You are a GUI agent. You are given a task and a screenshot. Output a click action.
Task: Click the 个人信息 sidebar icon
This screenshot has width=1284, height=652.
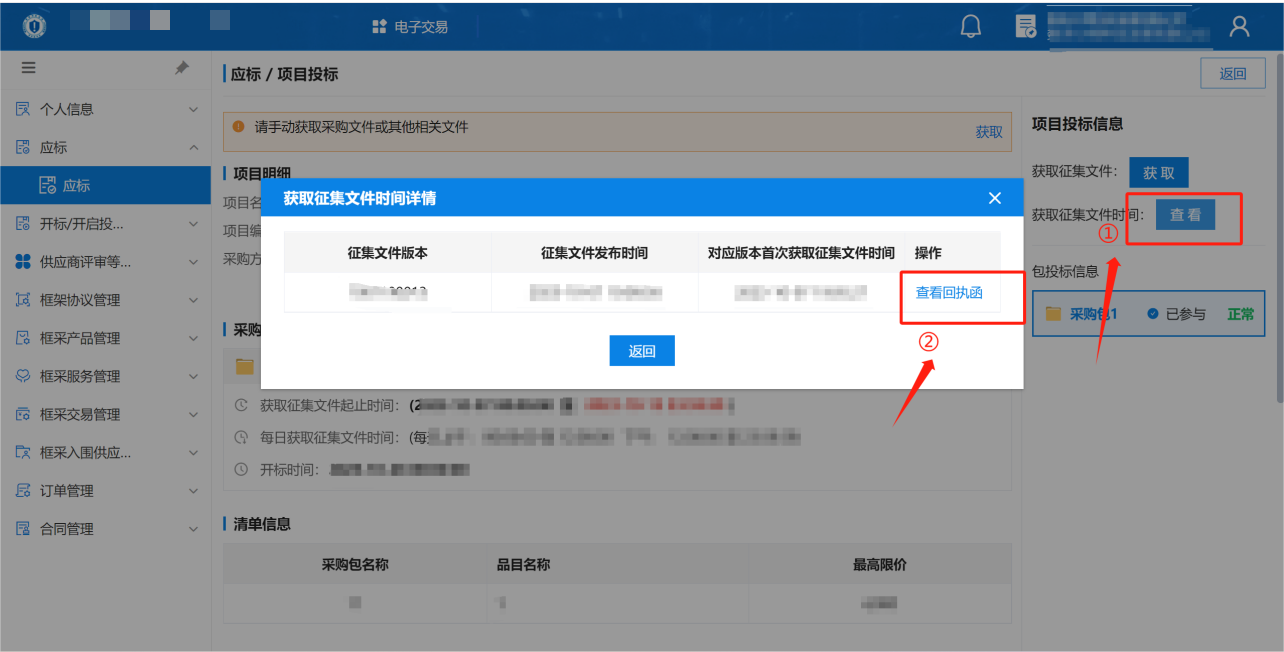tap(23, 109)
